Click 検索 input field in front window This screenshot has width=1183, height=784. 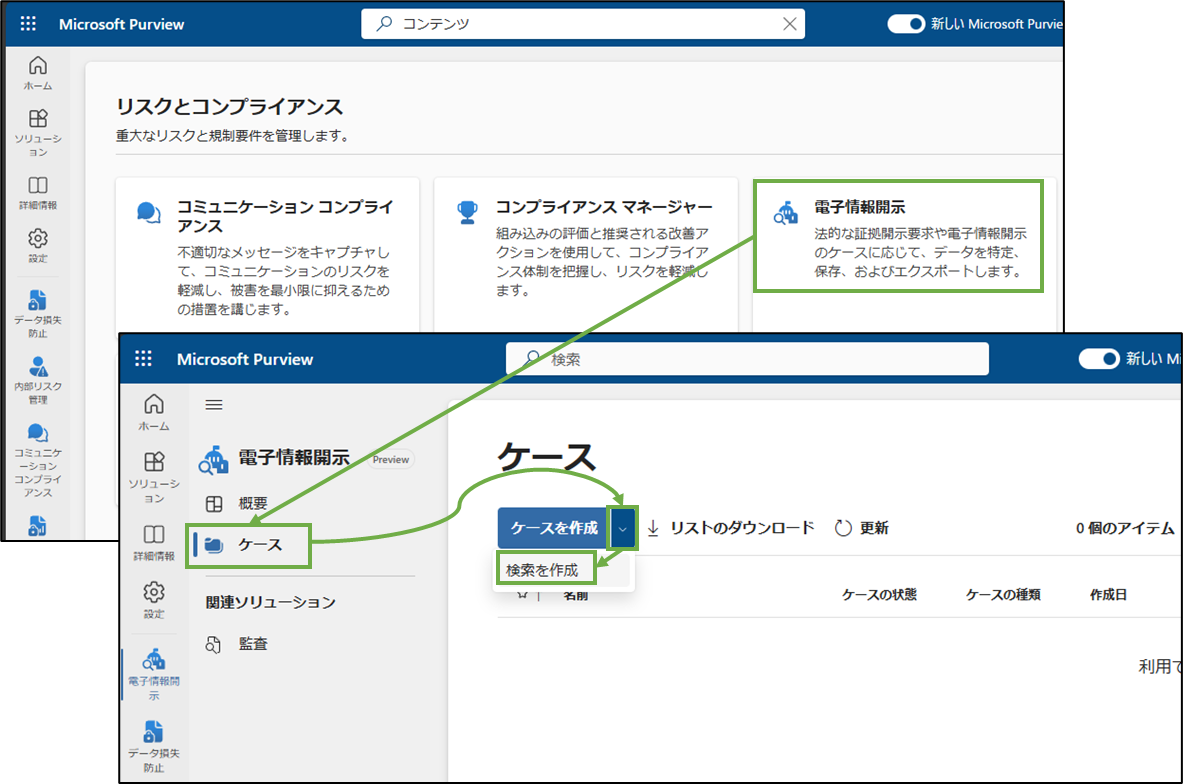point(747,359)
